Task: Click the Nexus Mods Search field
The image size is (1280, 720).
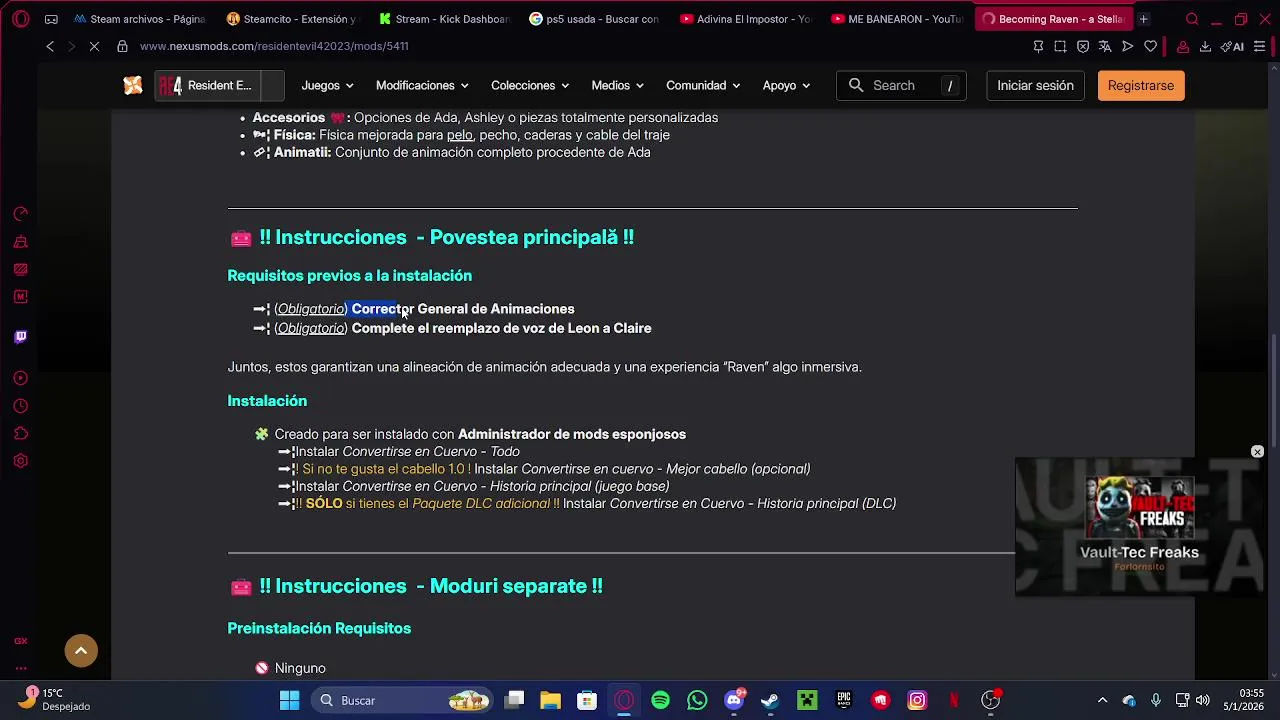Action: tap(901, 86)
